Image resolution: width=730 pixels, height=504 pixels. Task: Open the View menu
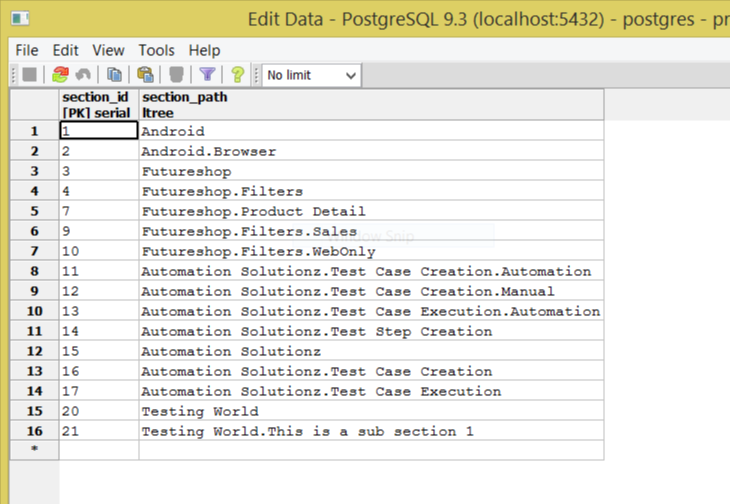pos(108,50)
